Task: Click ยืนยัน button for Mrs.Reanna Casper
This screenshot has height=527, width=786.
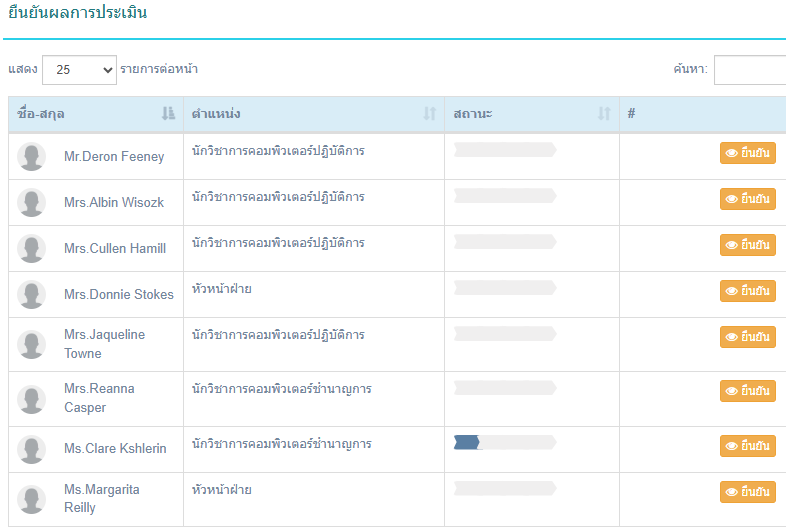Action: 748,391
